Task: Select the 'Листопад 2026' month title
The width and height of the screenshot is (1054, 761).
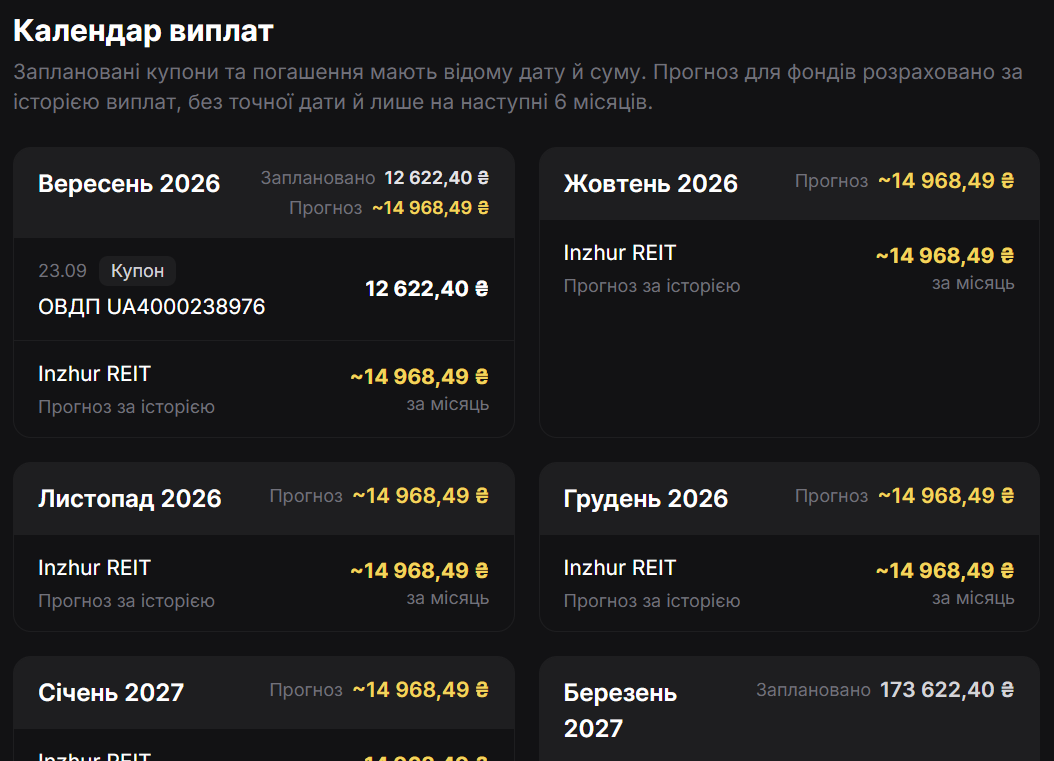Action: [x=130, y=498]
